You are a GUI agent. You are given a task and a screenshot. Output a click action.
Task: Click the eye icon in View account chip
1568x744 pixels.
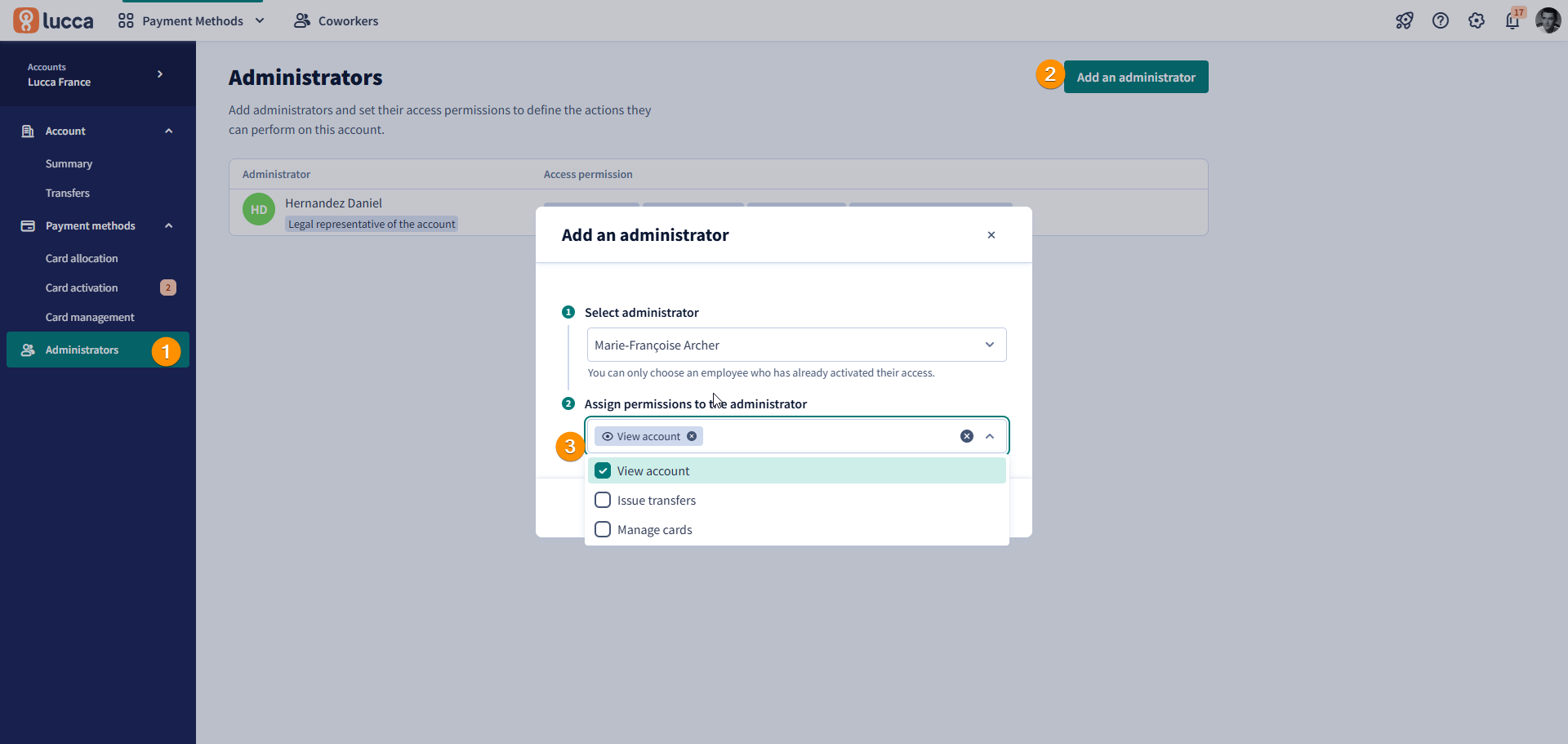[x=608, y=436]
